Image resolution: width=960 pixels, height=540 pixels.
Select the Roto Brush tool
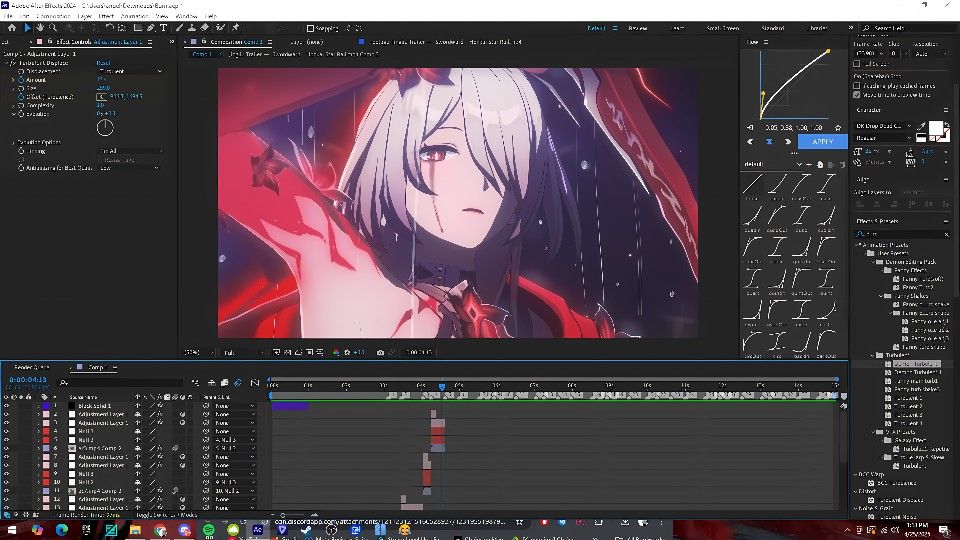220,28
